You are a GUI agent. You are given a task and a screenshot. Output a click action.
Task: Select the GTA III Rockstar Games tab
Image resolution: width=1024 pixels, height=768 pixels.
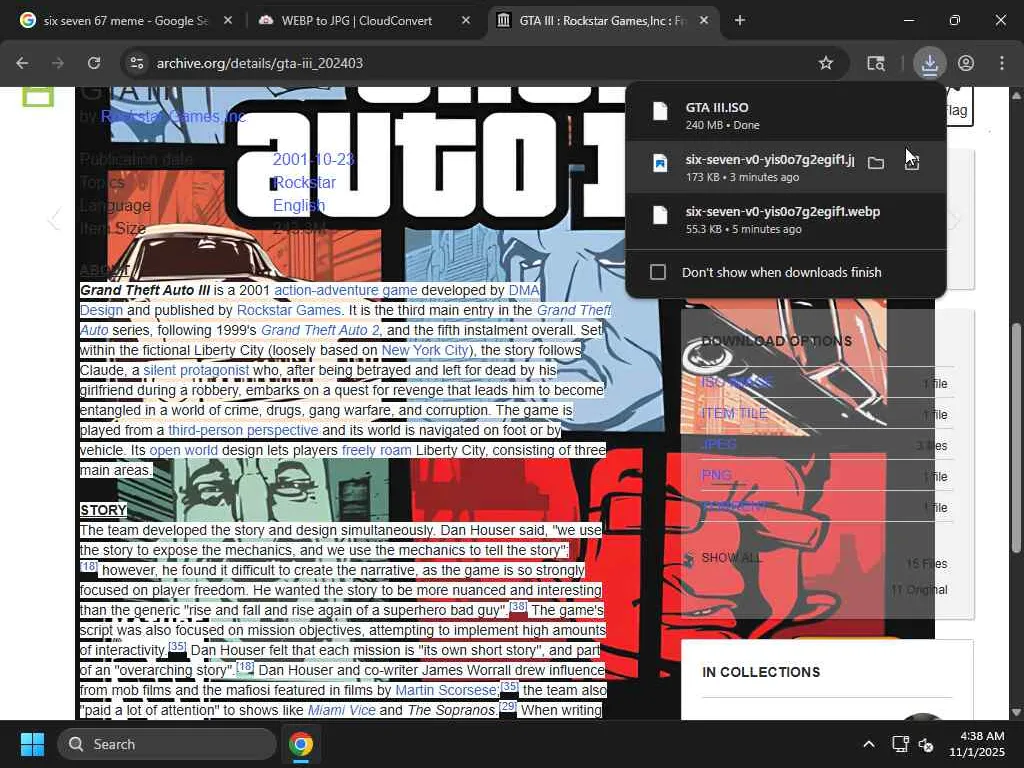601,20
